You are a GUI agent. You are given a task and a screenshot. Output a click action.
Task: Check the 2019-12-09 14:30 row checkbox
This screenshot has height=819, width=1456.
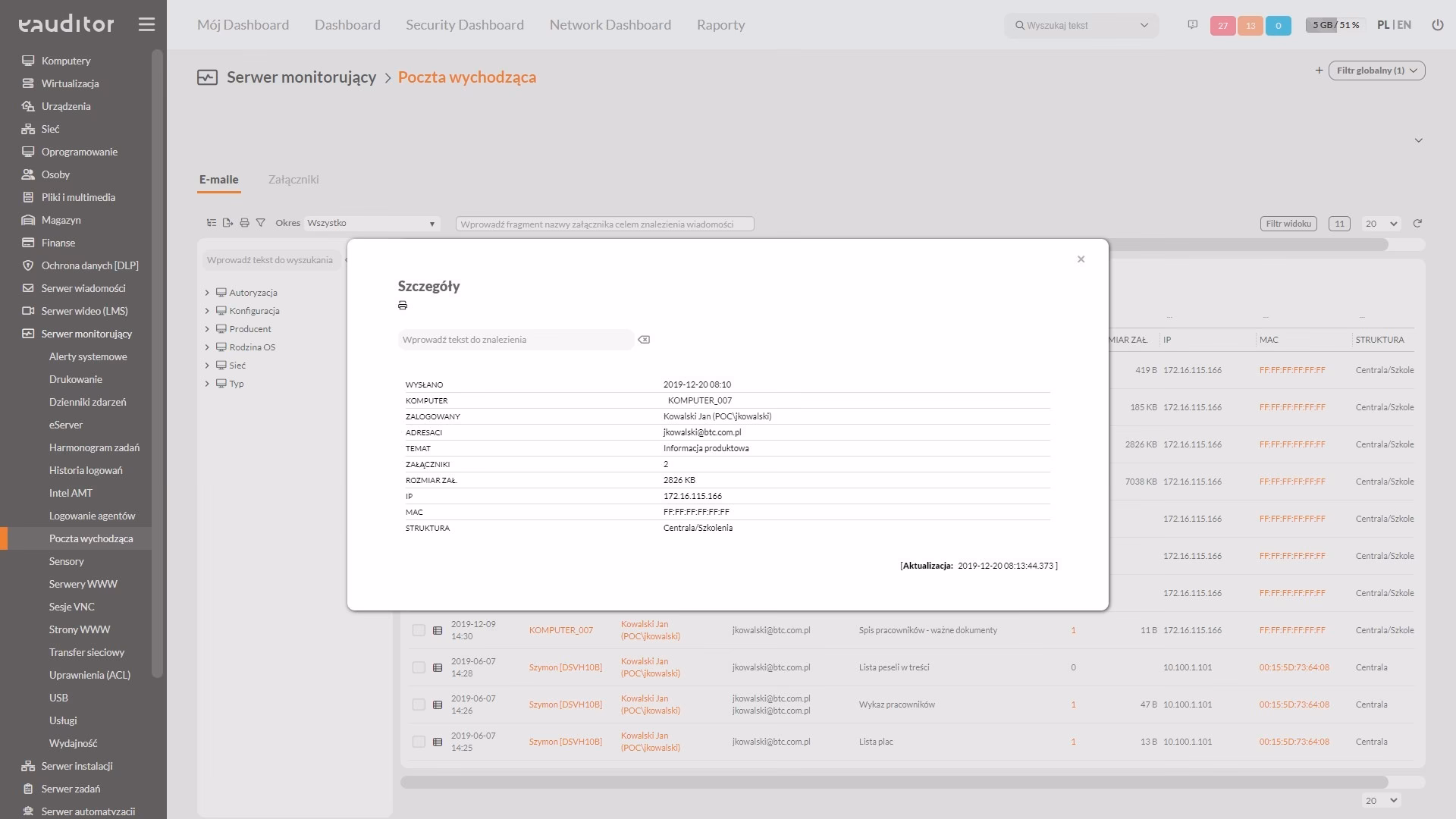(419, 630)
